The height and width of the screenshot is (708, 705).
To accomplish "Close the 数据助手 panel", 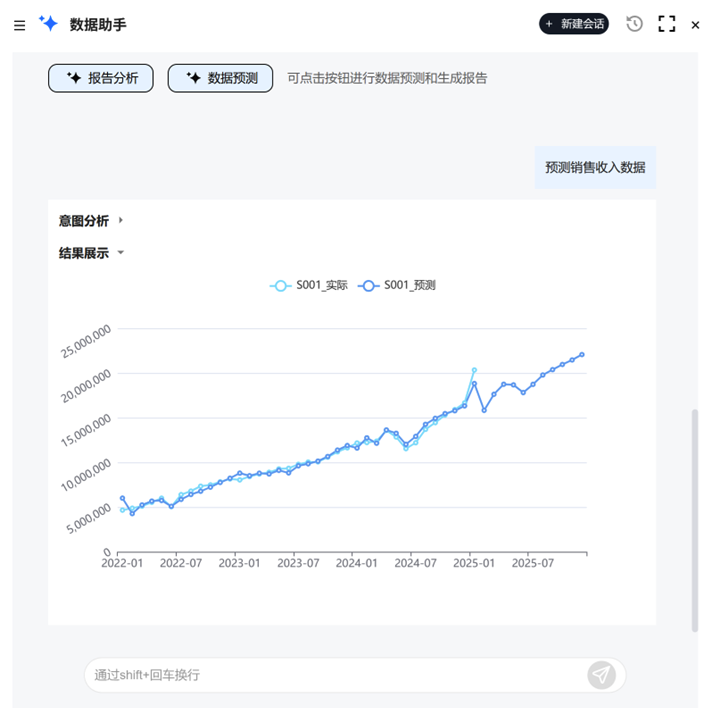I will coord(696,25).
